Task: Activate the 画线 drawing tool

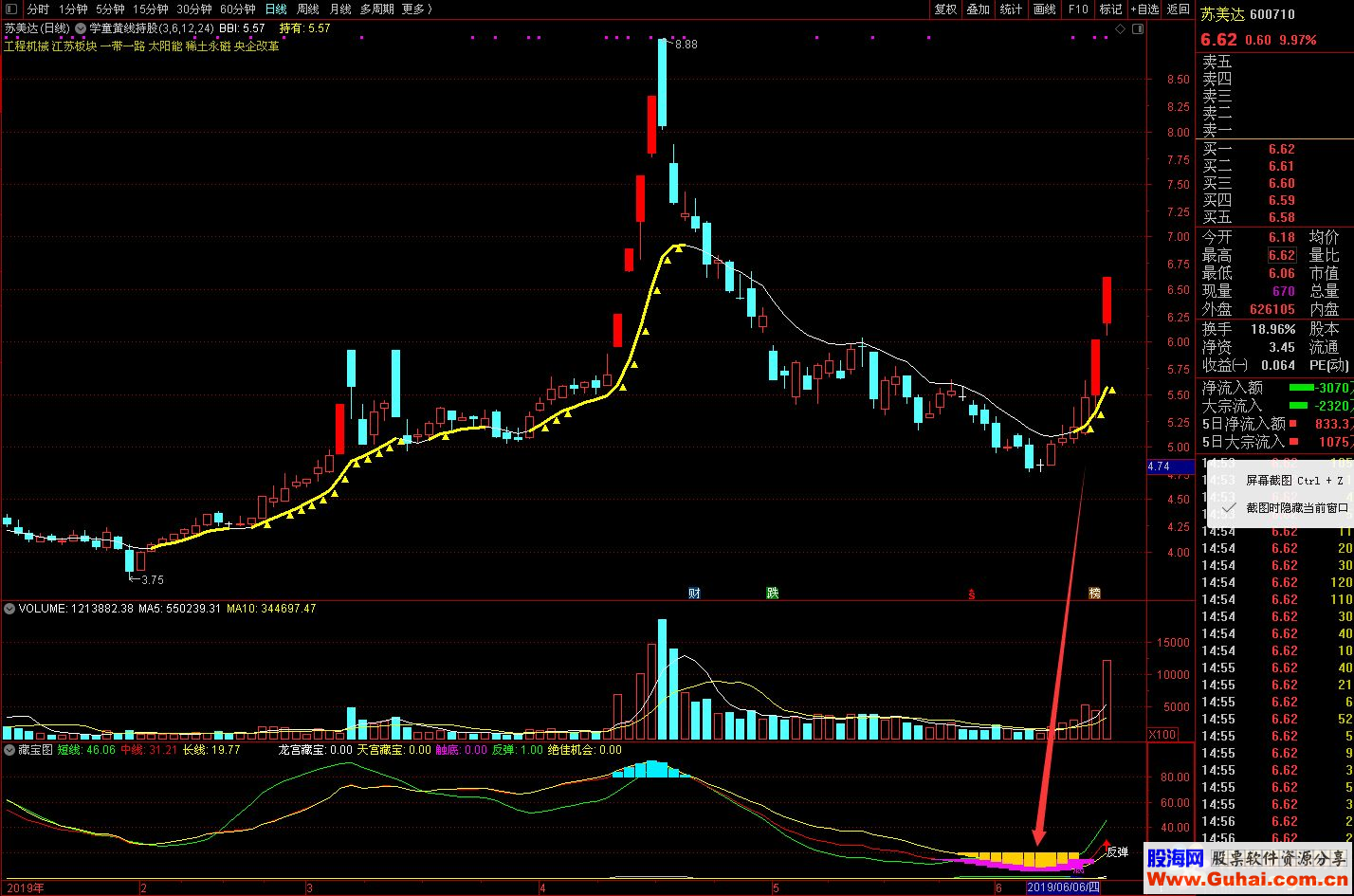Action: [1044, 9]
